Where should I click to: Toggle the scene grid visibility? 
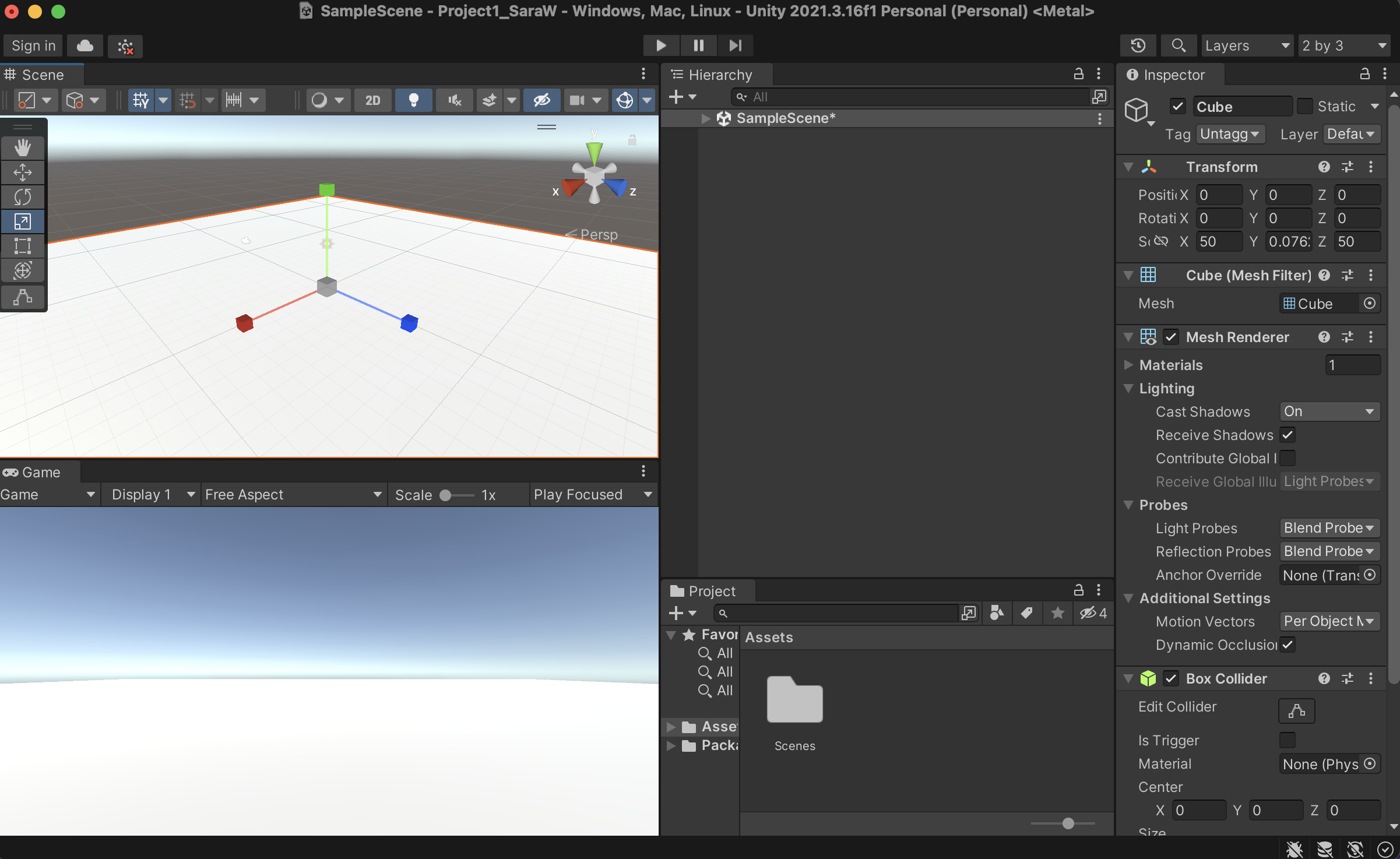coord(141,100)
